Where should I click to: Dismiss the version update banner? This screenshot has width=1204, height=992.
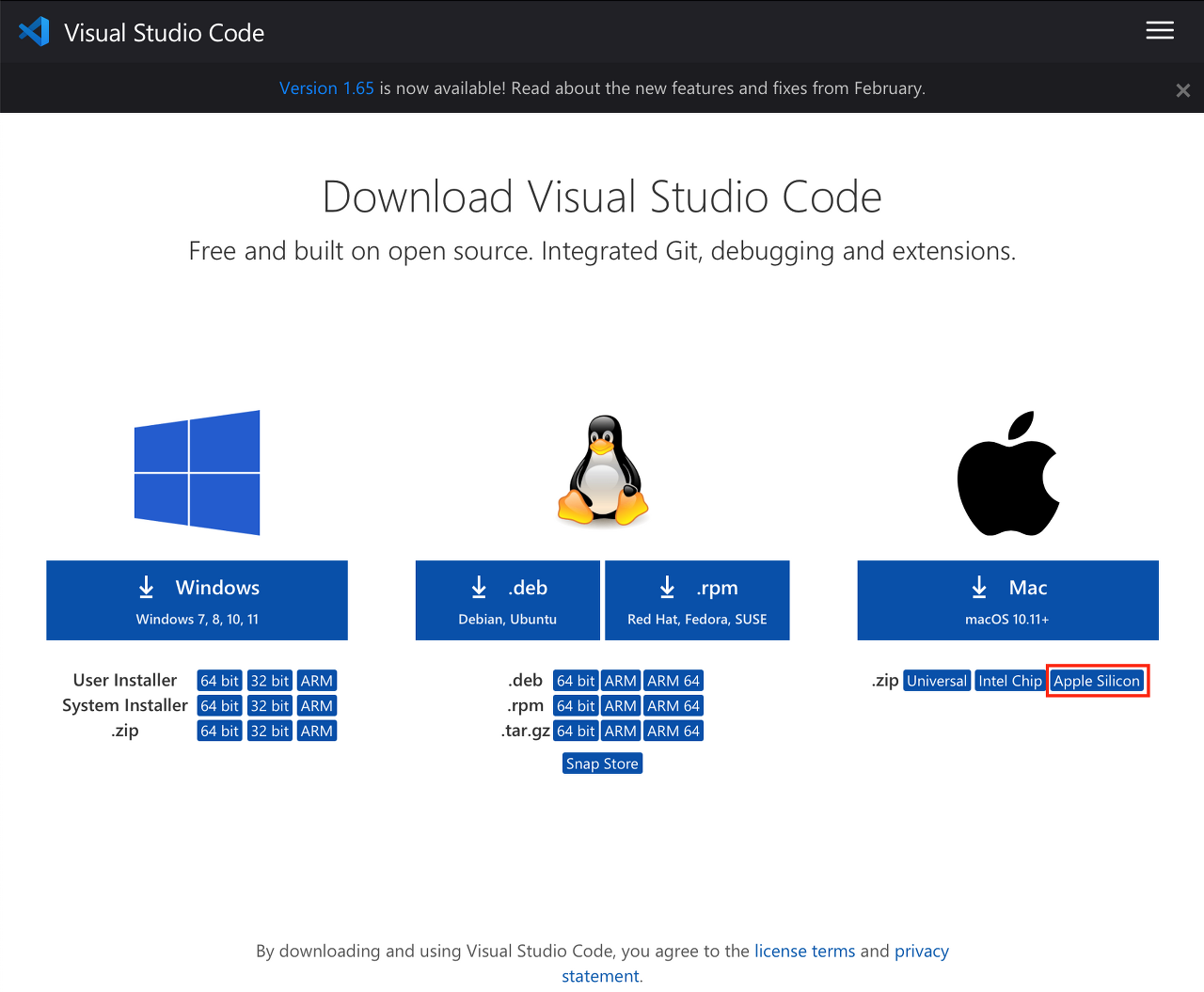(x=1183, y=90)
